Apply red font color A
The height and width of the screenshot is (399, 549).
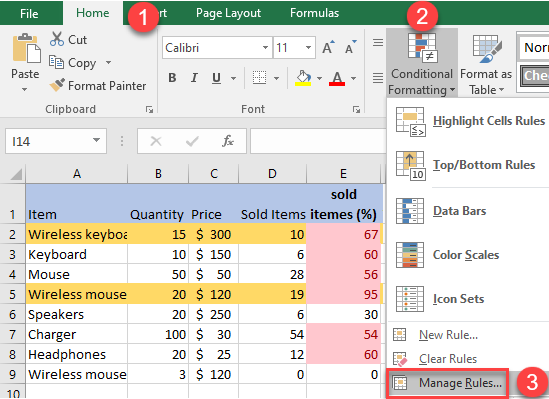coord(337,78)
